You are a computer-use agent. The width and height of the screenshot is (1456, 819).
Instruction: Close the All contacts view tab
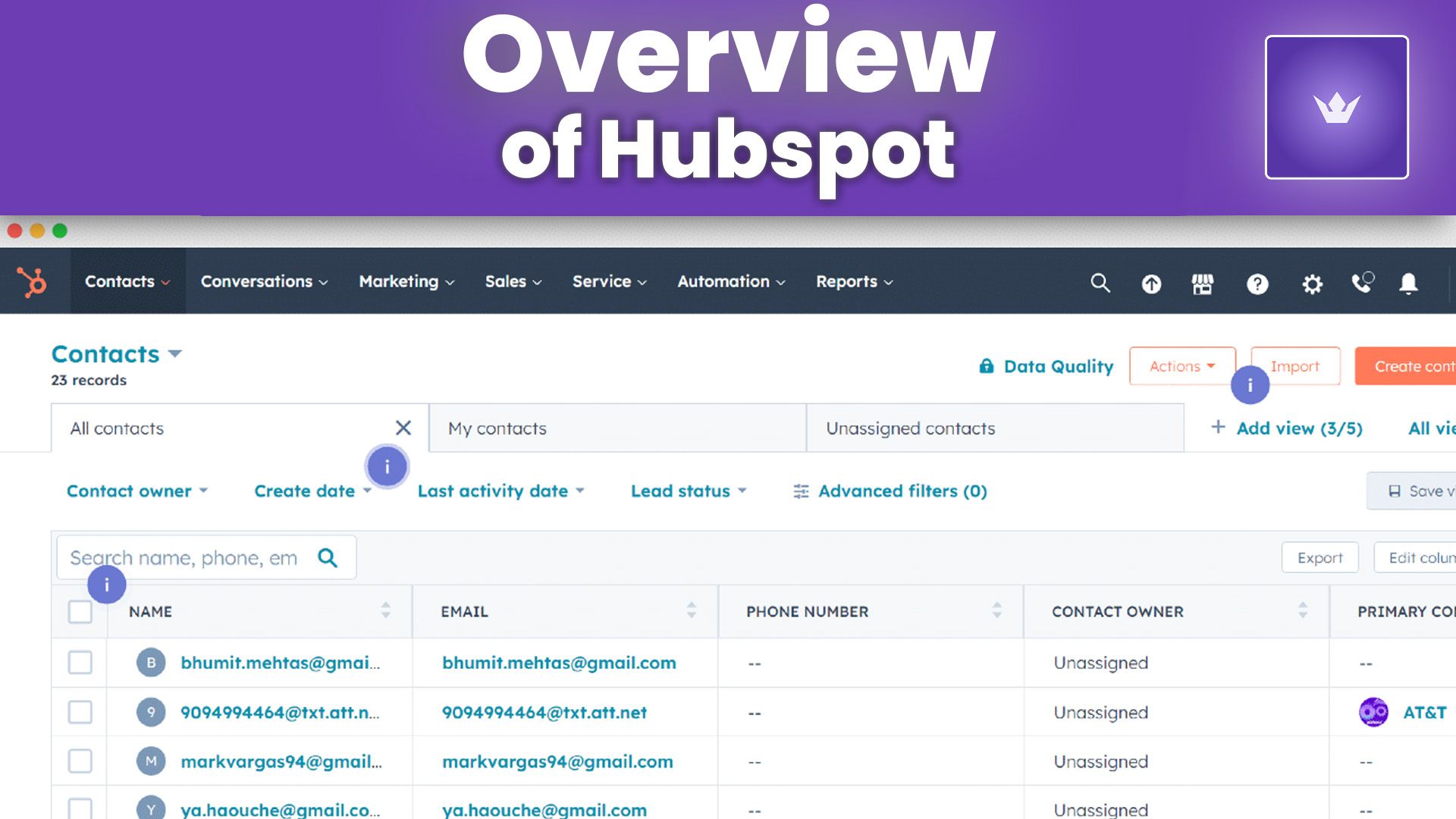point(403,428)
